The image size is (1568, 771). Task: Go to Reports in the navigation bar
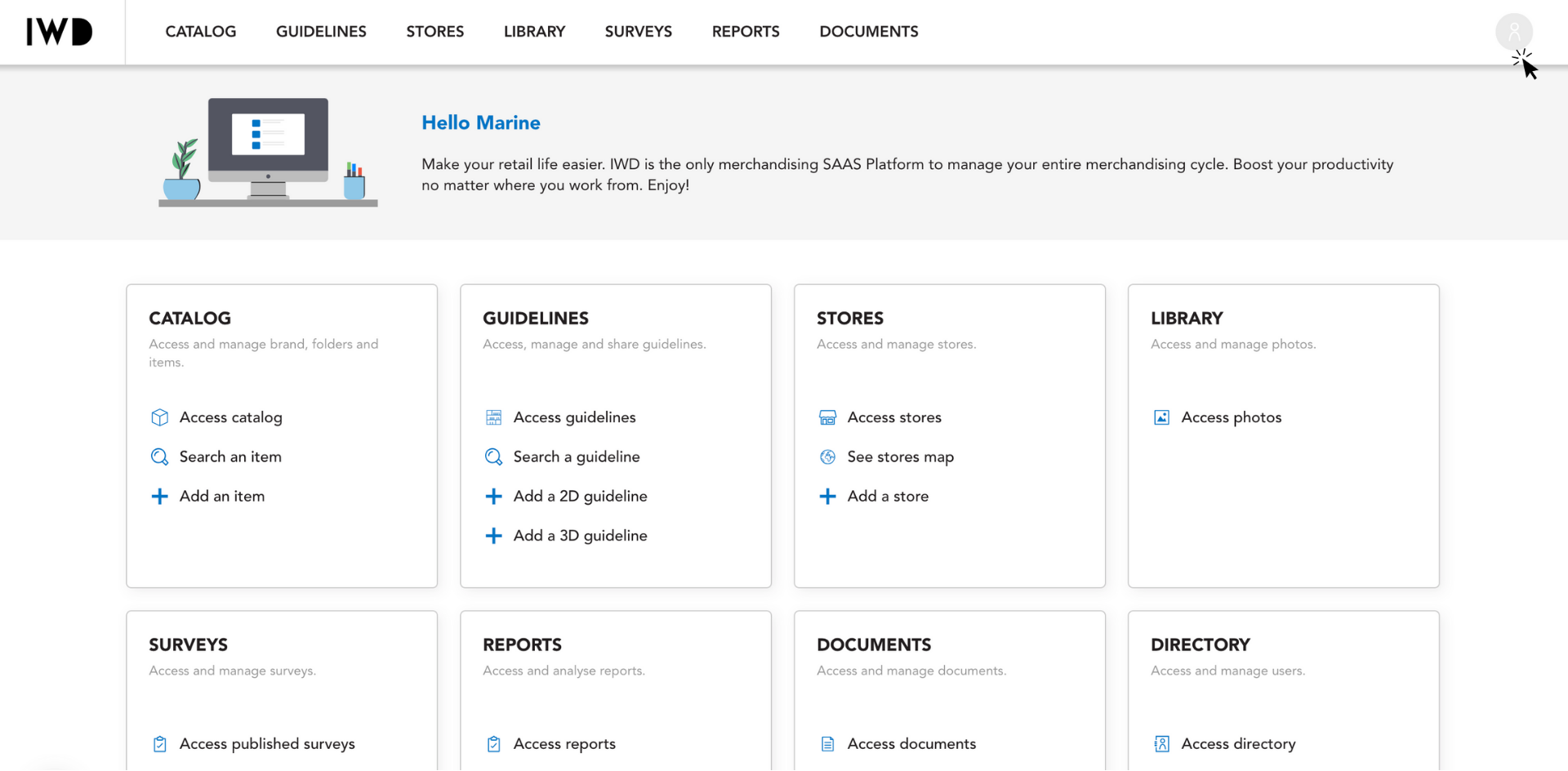746,32
